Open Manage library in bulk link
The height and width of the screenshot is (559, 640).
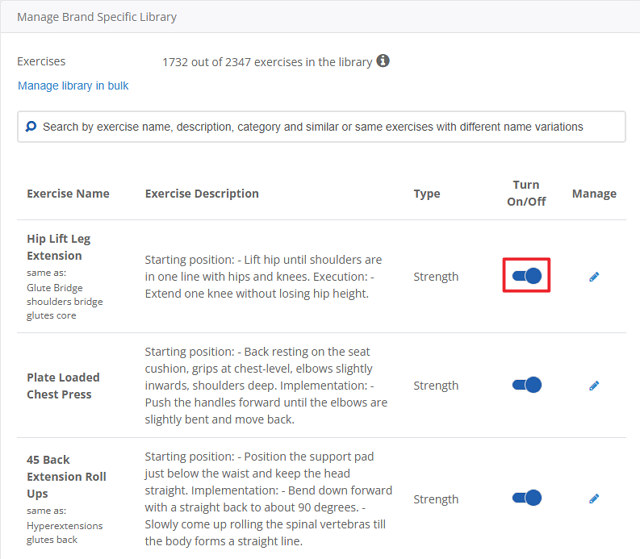(73, 86)
